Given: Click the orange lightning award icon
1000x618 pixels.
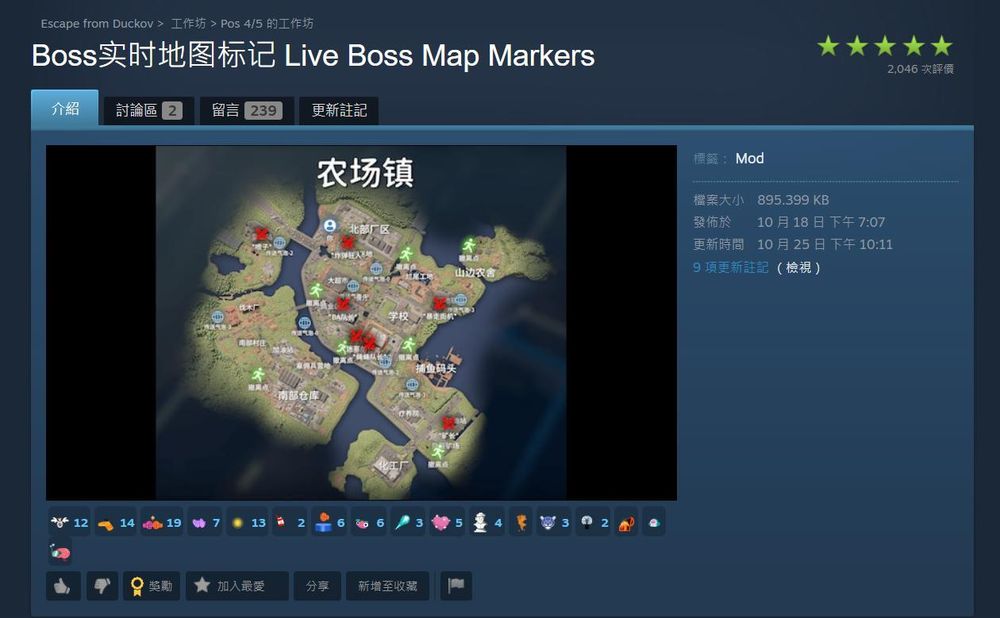Looking at the screenshot, I should pyautogui.click(x=521, y=523).
